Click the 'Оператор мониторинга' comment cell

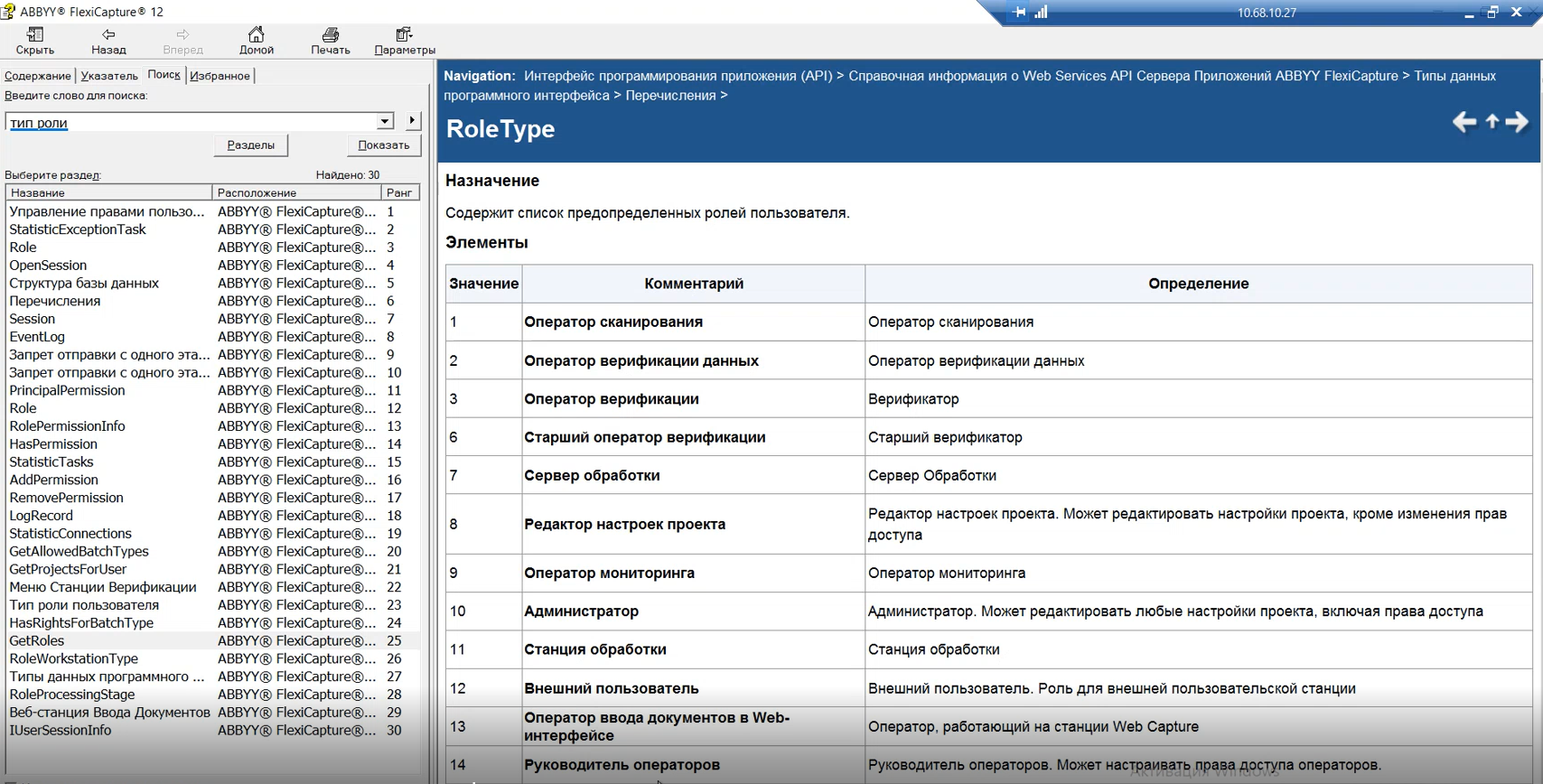[x=693, y=573]
